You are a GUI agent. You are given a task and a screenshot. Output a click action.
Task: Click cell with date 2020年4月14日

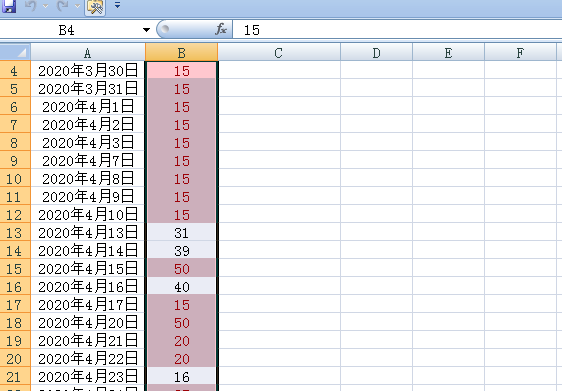(x=88, y=250)
